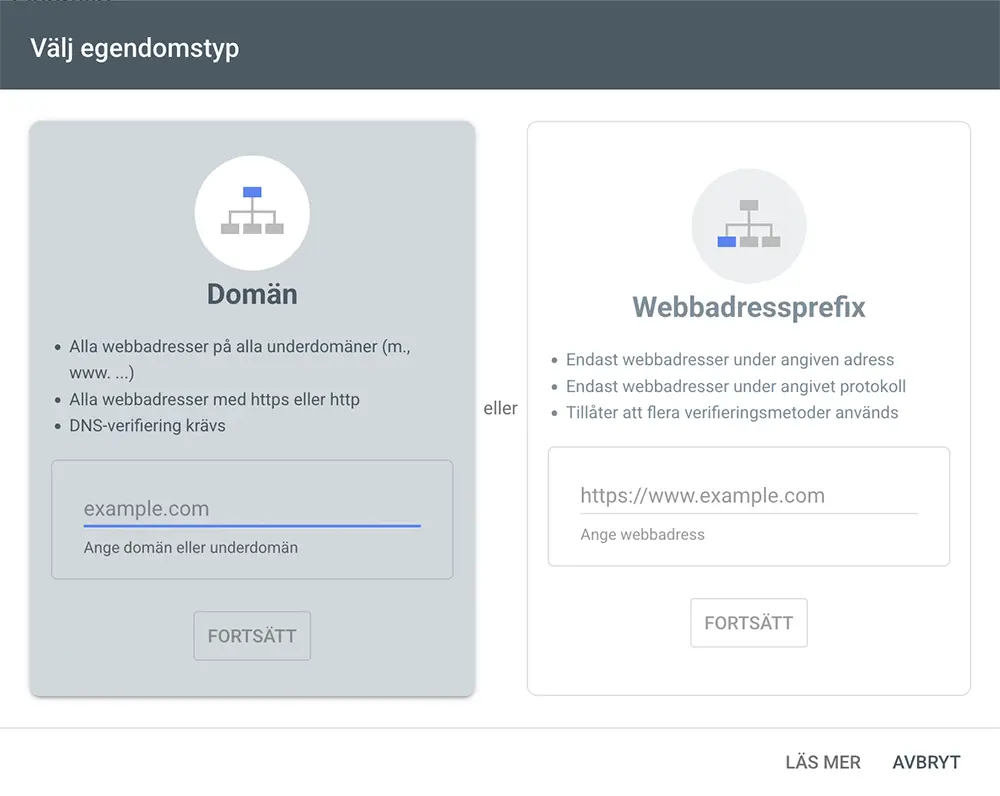This screenshot has height=796, width=1000.
Task: Click the Domän sitemap icon
Action: [x=252, y=212]
